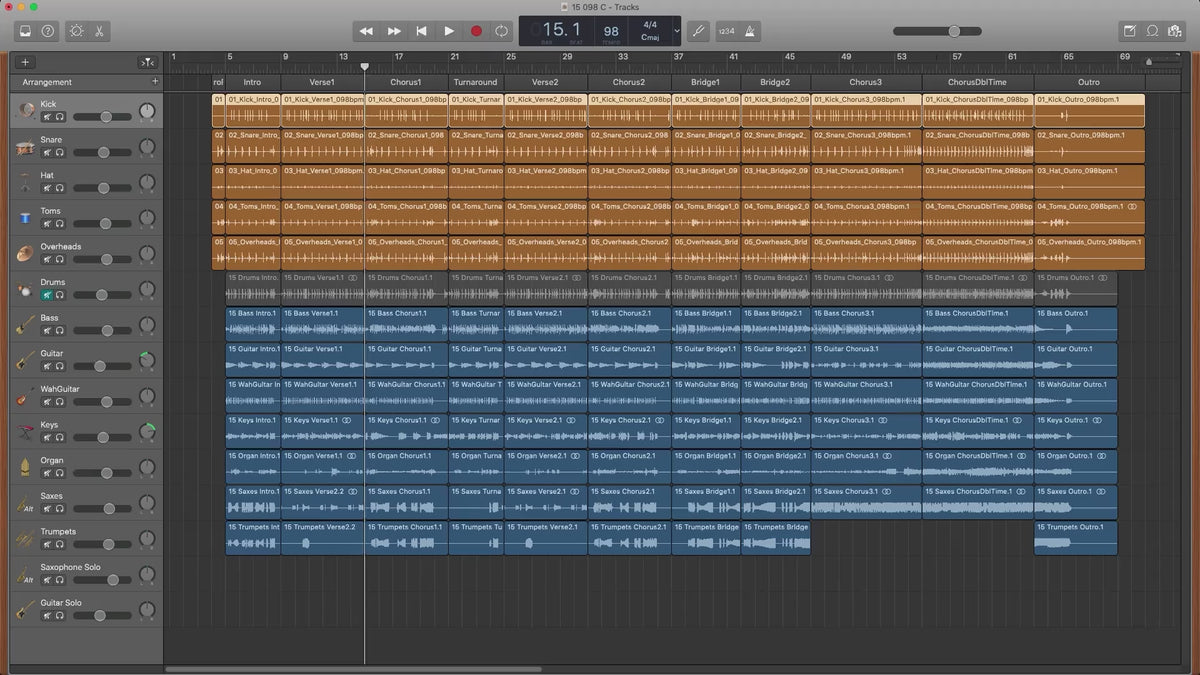Unmute the Drums track
Viewport: 1200px width, 675px height.
47,295
